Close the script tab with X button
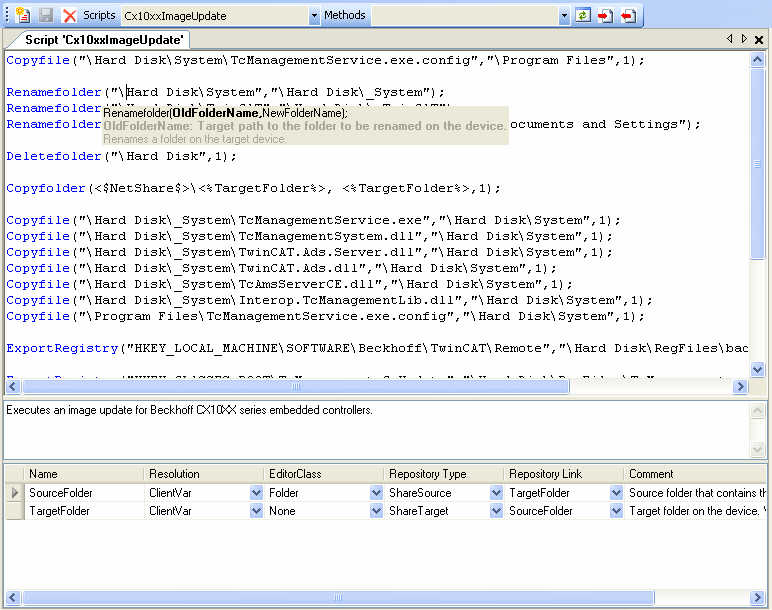 click(759, 40)
